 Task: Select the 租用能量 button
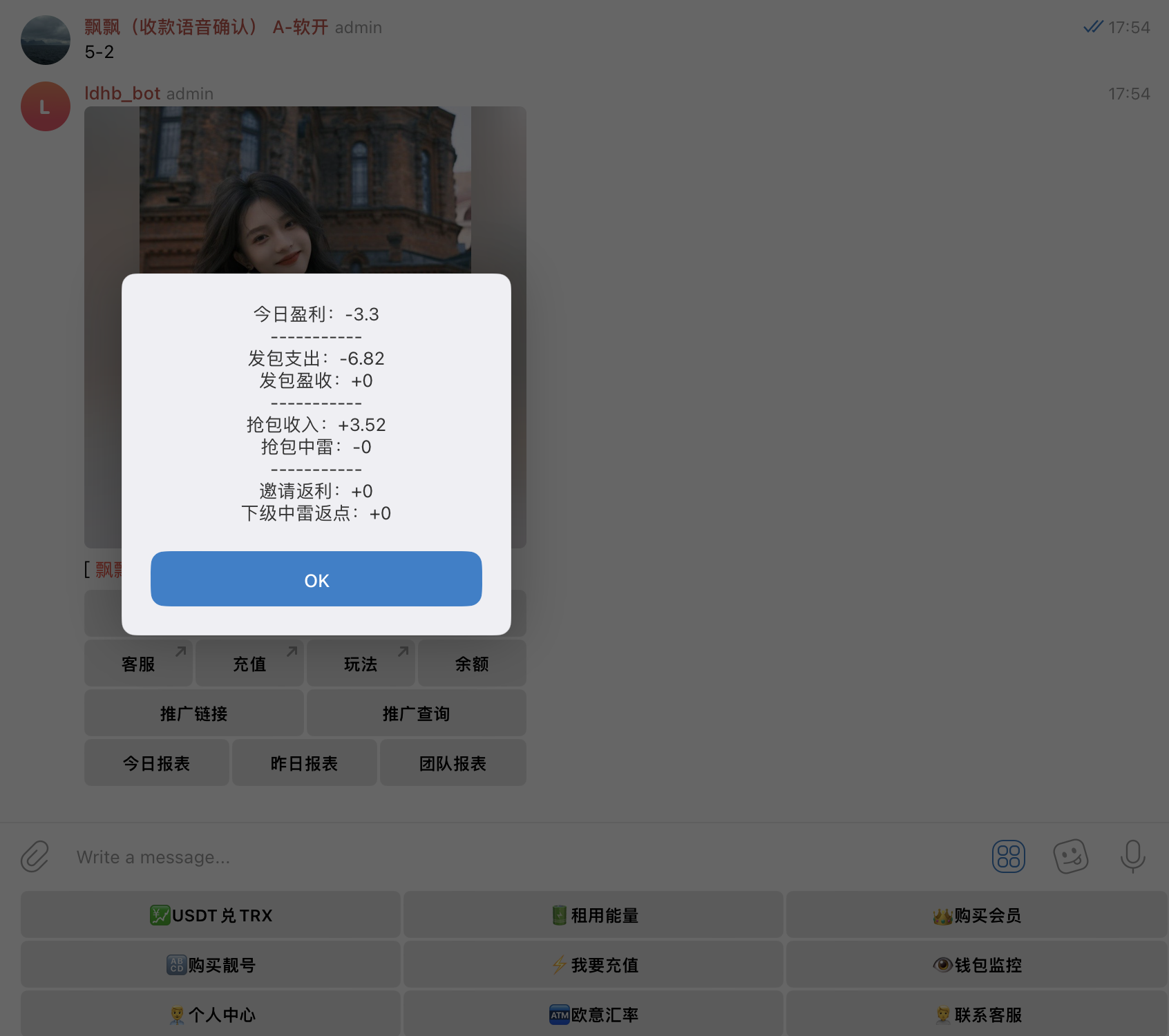[x=593, y=915]
